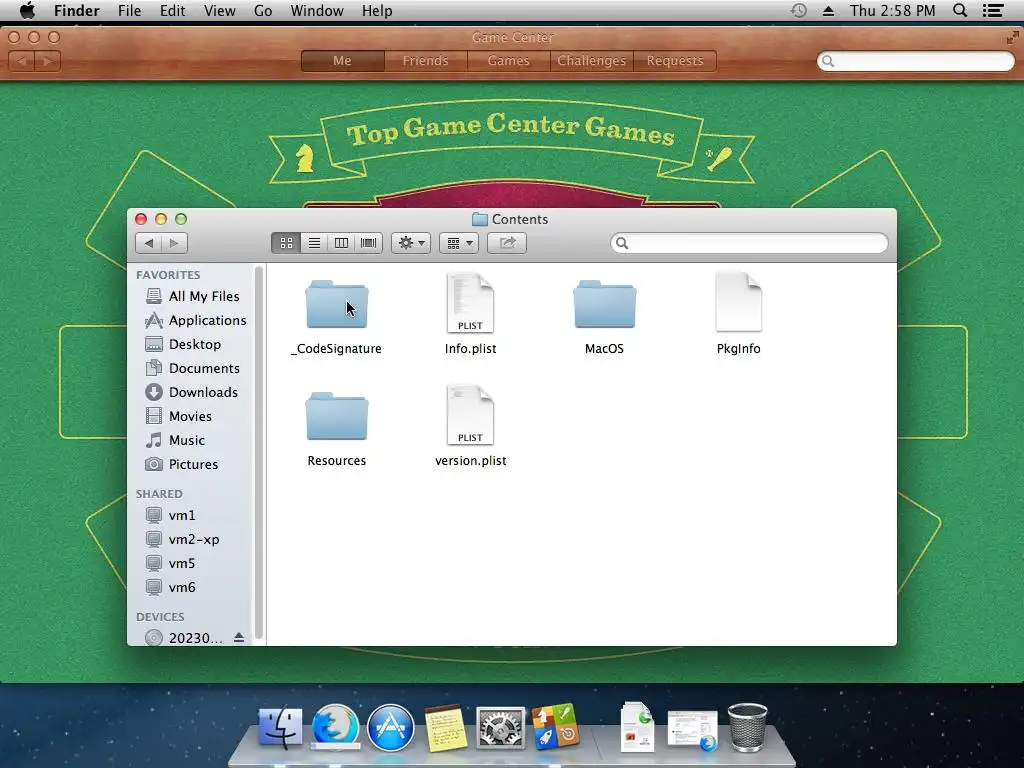
Task: Click Game Center forward arrow button
Action: tap(48, 61)
